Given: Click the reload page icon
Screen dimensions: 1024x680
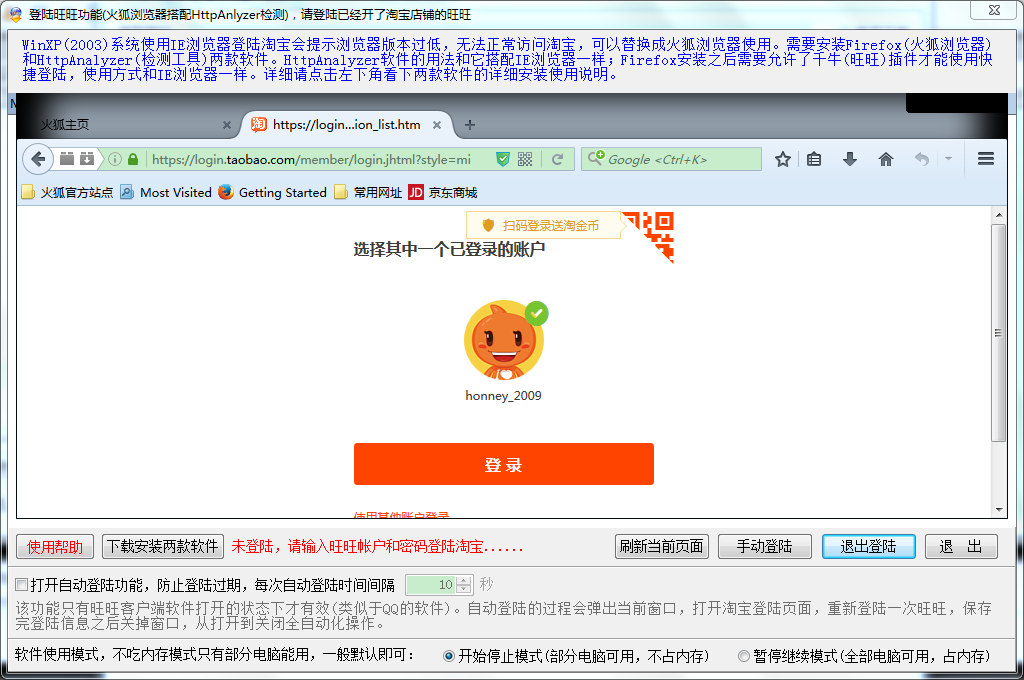Looking at the screenshot, I should point(557,159).
